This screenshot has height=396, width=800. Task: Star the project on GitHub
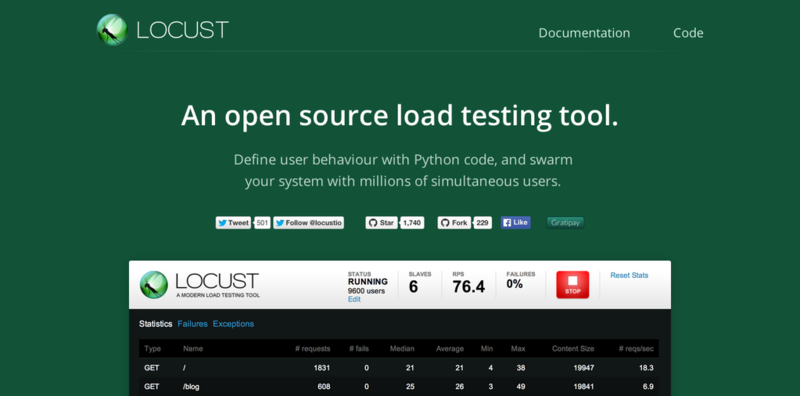[381, 223]
